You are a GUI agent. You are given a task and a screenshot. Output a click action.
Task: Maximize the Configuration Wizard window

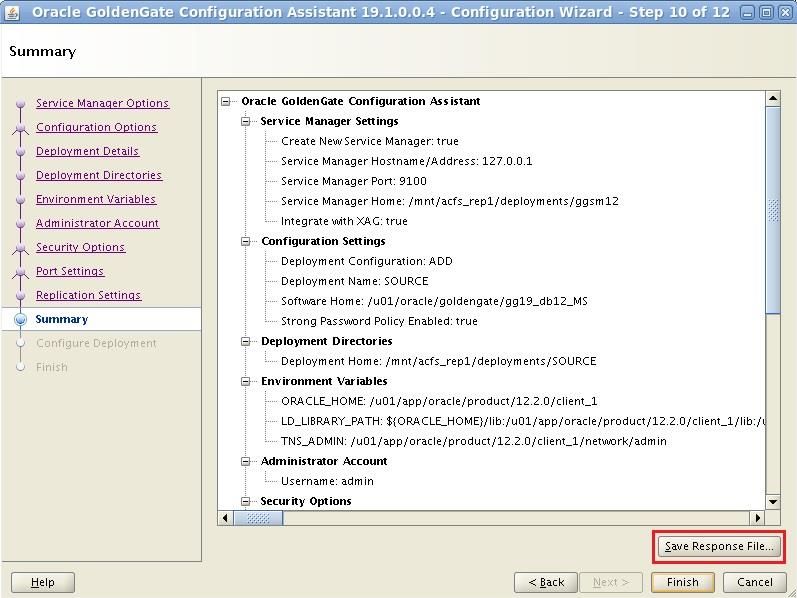pos(766,13)
